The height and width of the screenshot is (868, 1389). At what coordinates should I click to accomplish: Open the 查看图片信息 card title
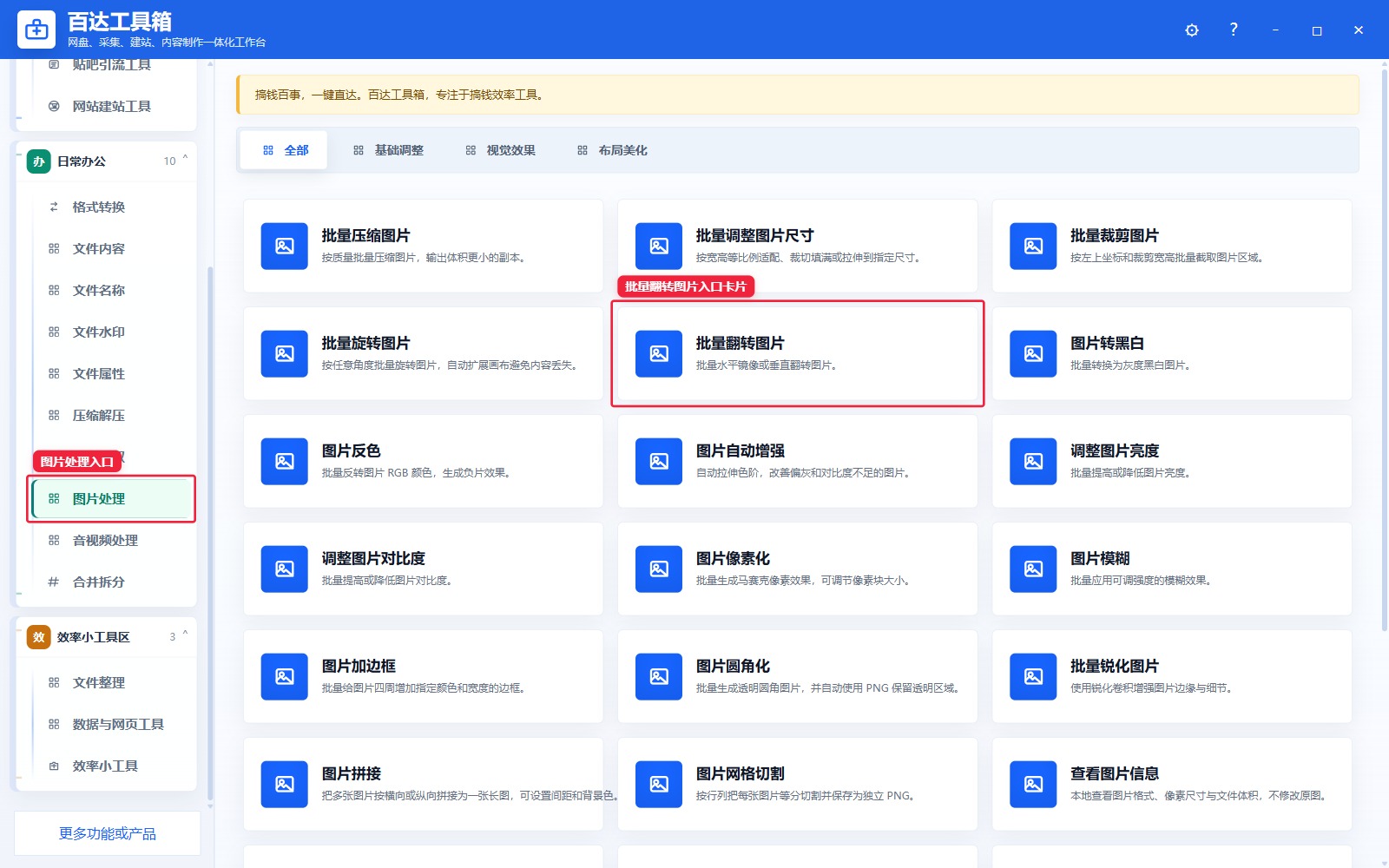coord(1115,774)
